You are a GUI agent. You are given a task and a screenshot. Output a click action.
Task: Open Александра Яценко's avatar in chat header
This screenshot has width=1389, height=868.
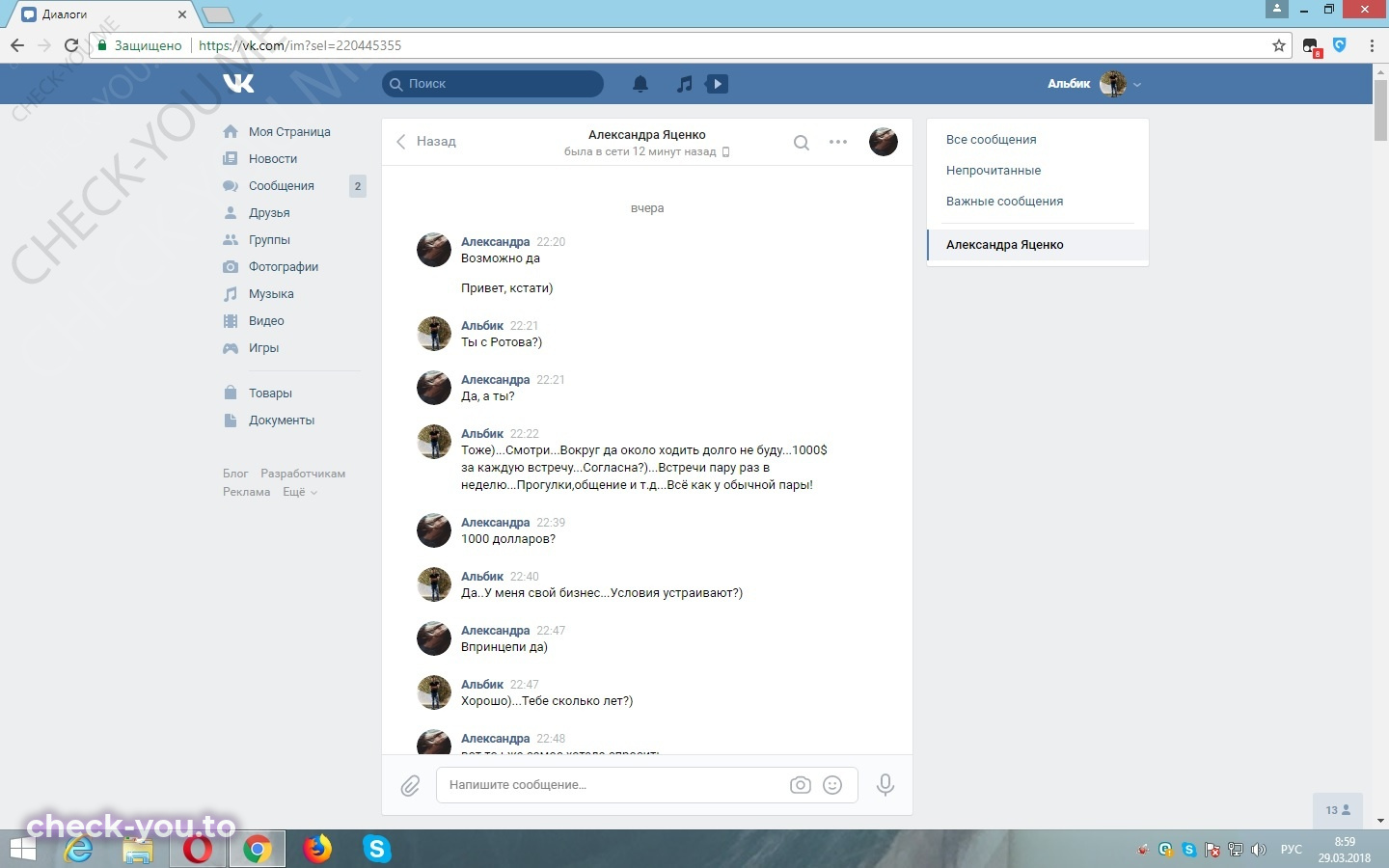coord(884,142)
